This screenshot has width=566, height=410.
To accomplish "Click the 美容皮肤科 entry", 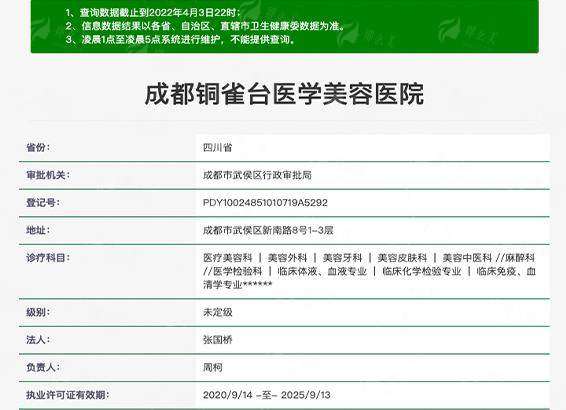I will (x=402, y=258).
